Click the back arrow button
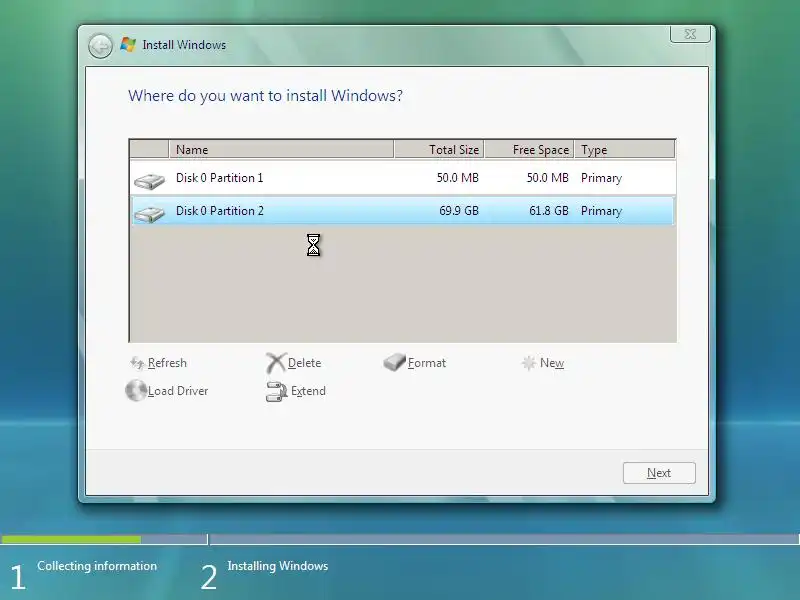The height and width of the screenshot is (600, 800). coord(100,46)
